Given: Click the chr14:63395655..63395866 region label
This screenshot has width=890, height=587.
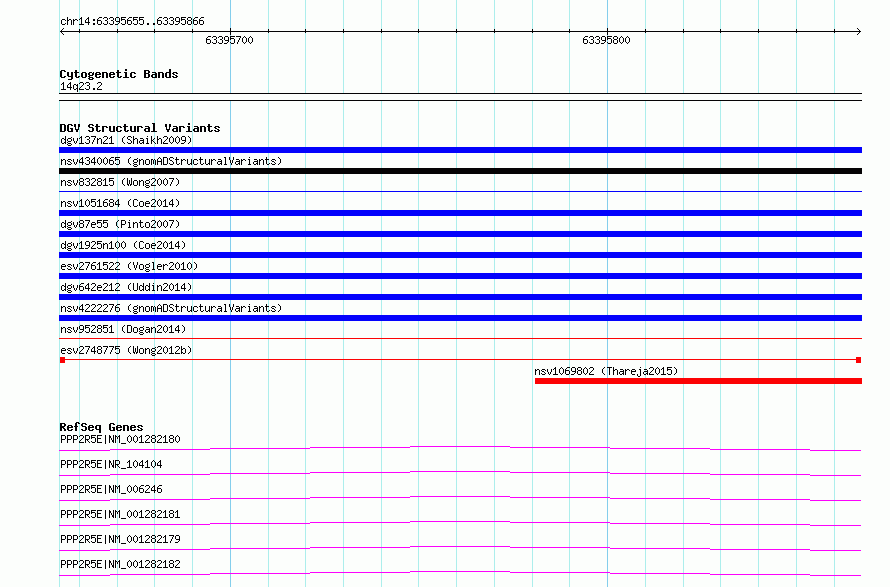Looking at the screenshot, I should (132, 22).
